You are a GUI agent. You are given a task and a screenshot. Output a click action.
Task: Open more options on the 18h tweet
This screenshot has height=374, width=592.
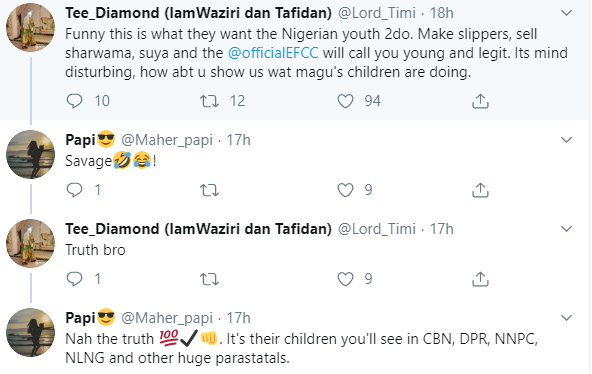pyautogui.click(x=566, y=13)
